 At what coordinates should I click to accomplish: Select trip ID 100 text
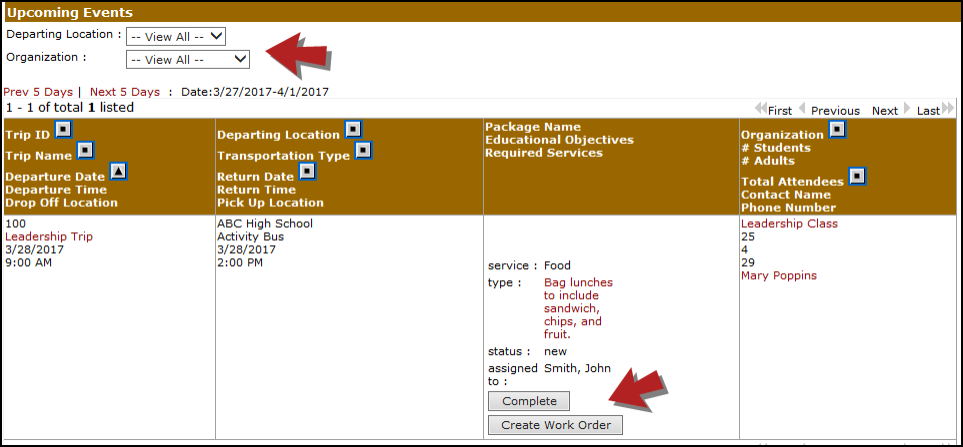tap(14, 224)
